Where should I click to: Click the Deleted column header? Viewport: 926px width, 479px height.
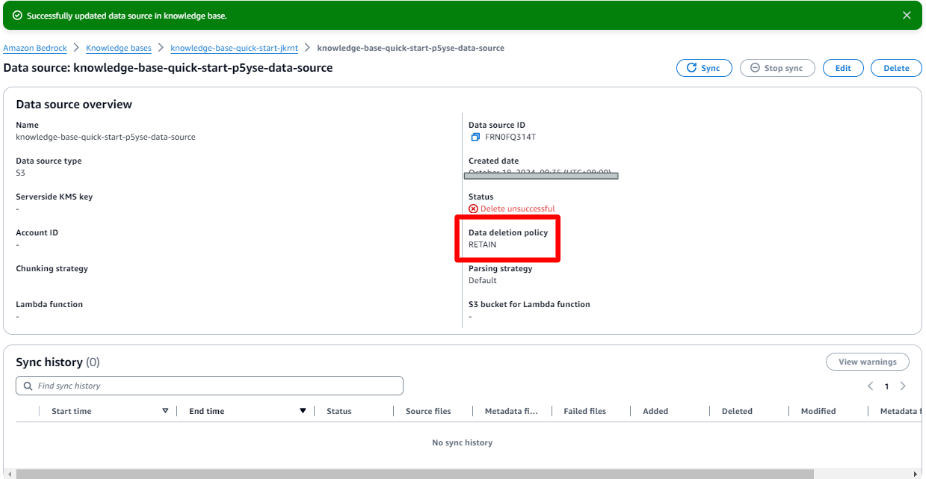737,411
